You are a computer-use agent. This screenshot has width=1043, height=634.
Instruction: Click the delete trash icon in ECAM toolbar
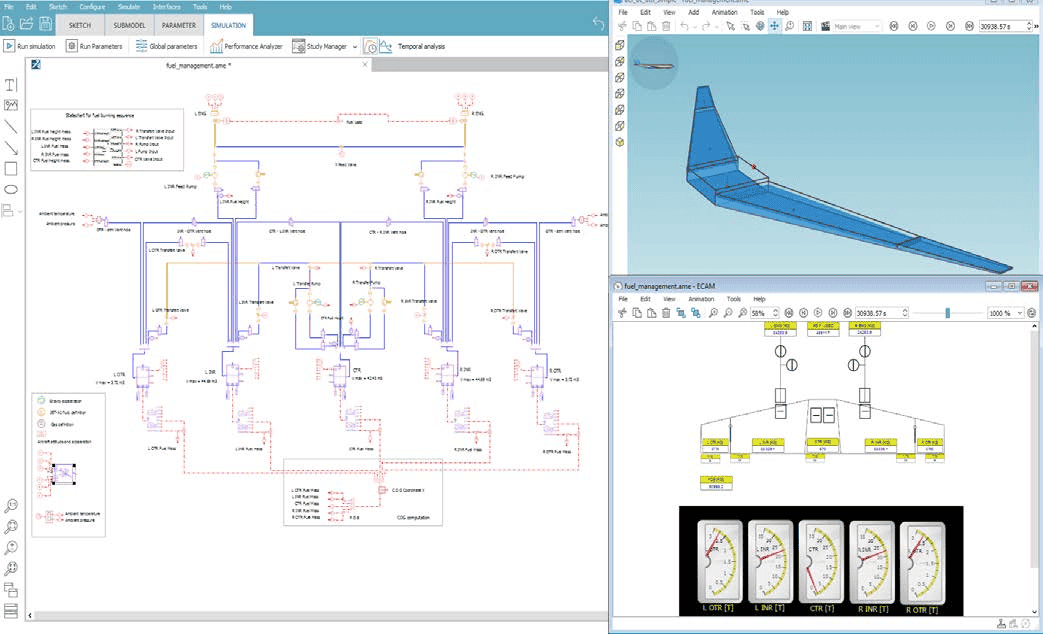pyautogui.click(x=666, y=313)
